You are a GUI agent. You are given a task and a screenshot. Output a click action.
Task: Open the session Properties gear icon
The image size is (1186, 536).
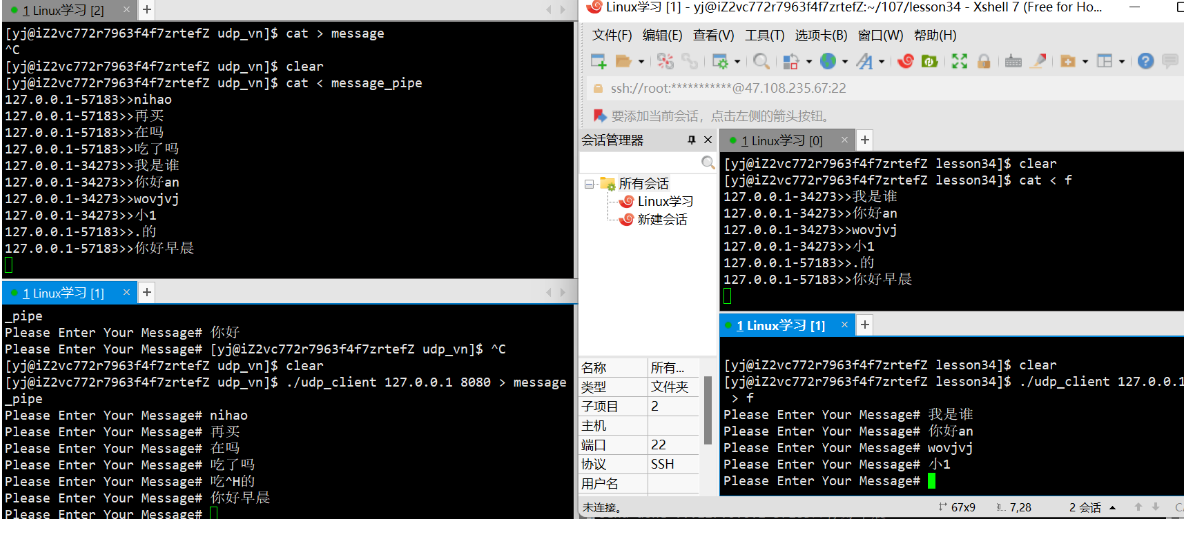pos(720,61)
